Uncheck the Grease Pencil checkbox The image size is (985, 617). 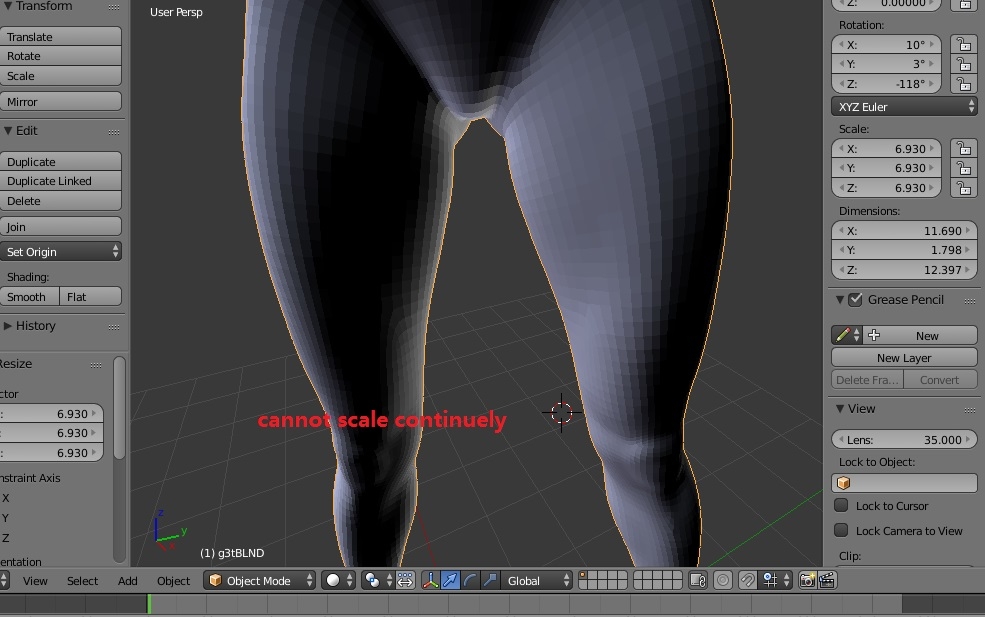coord(855,300)
